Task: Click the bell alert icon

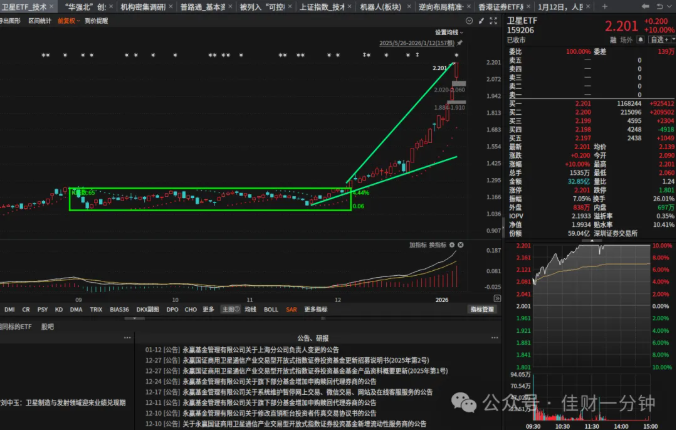Action: tap(641, 40)
